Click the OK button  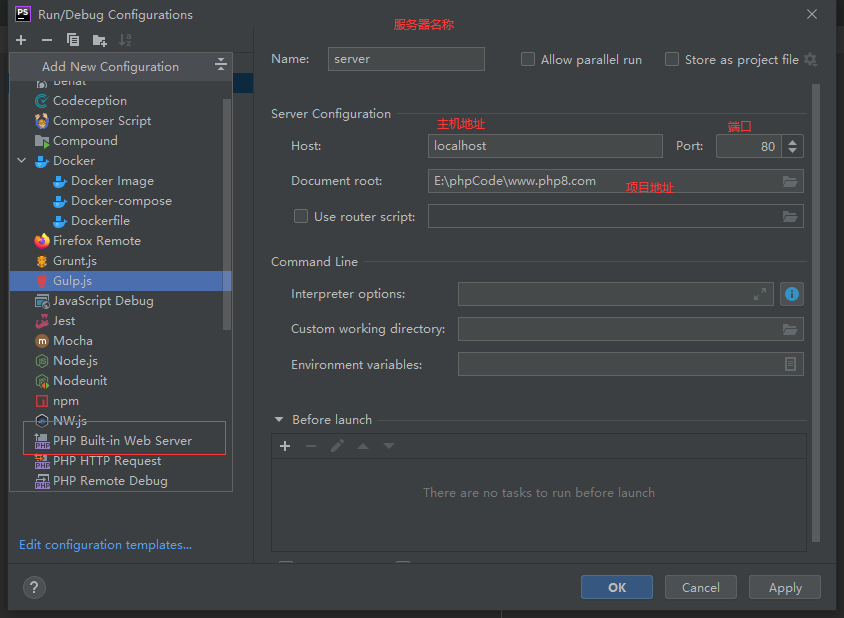point(617,587)
